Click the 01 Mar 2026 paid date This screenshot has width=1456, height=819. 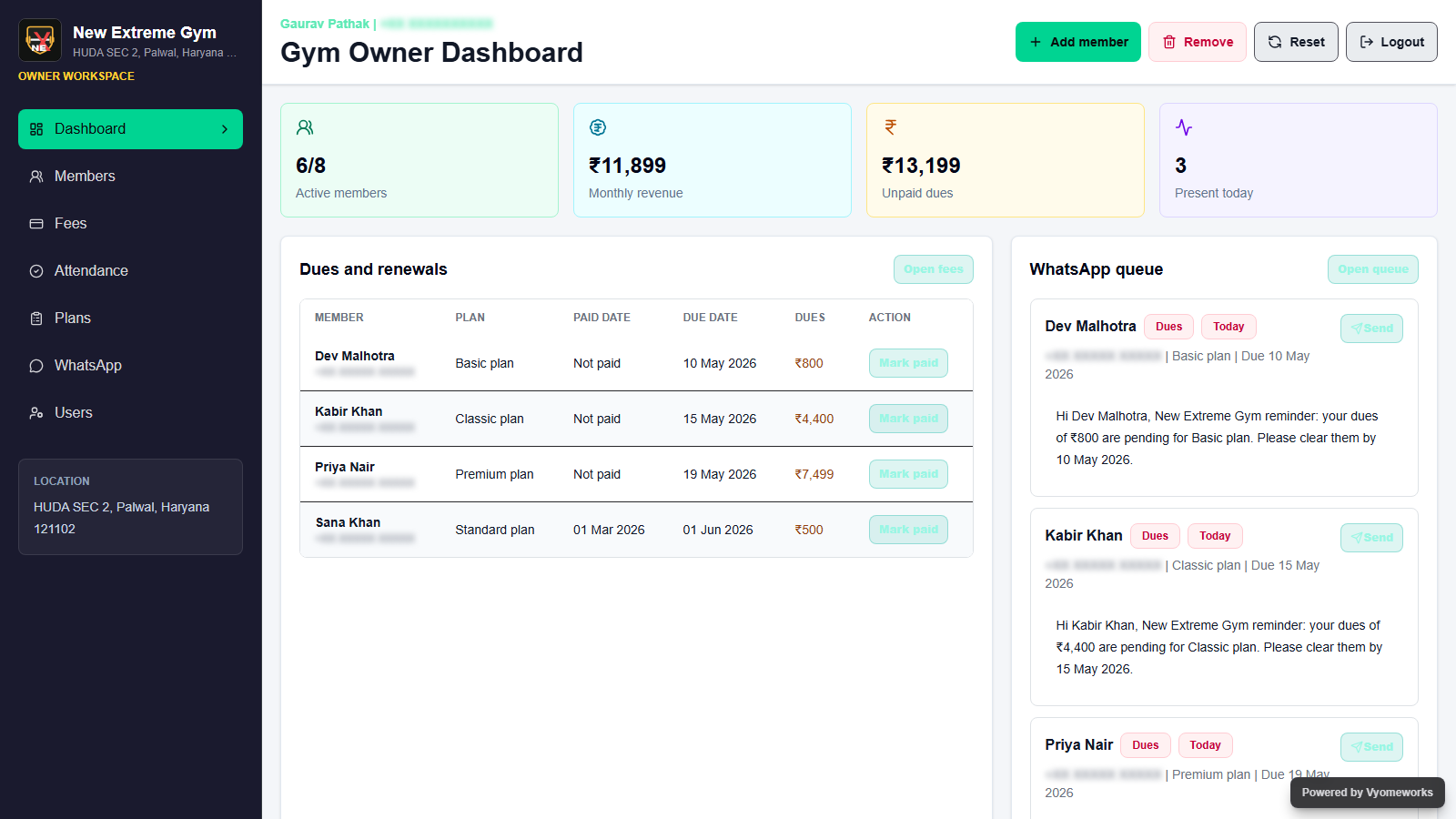click(609, 530)
